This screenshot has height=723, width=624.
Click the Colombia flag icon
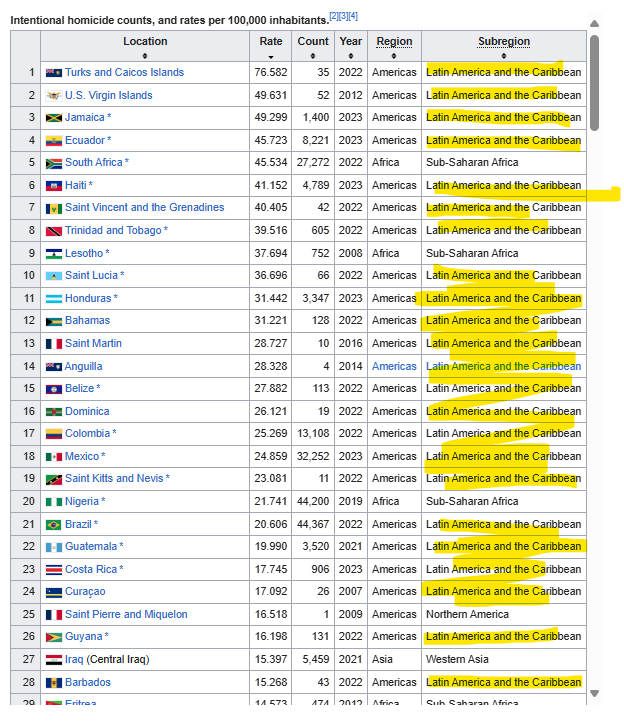[53, 434]
